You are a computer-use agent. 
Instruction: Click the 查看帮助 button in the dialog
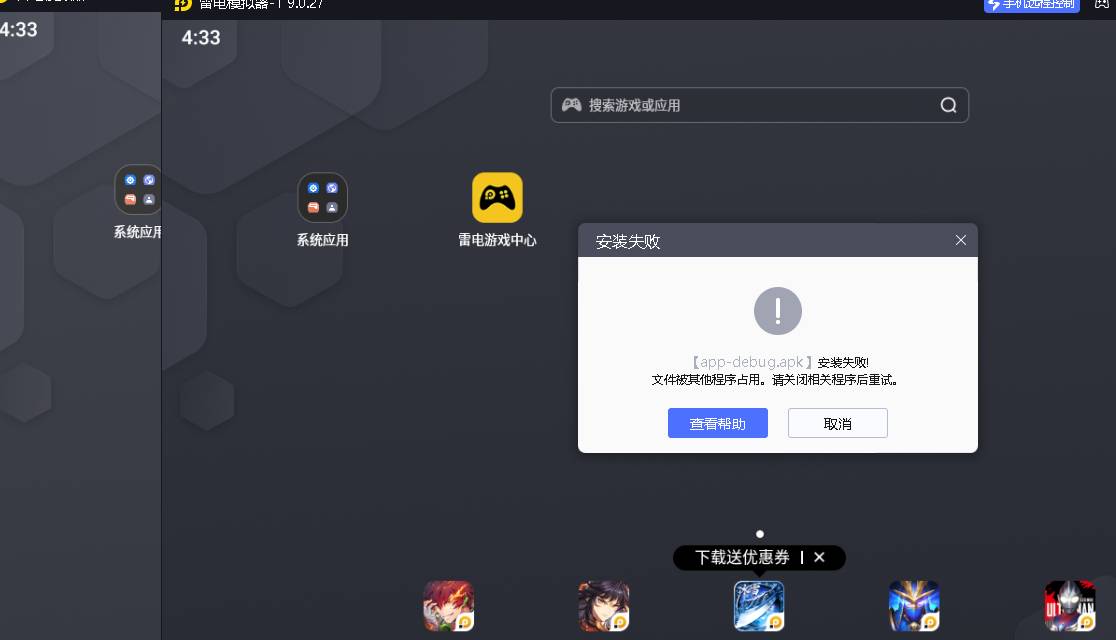717,423
